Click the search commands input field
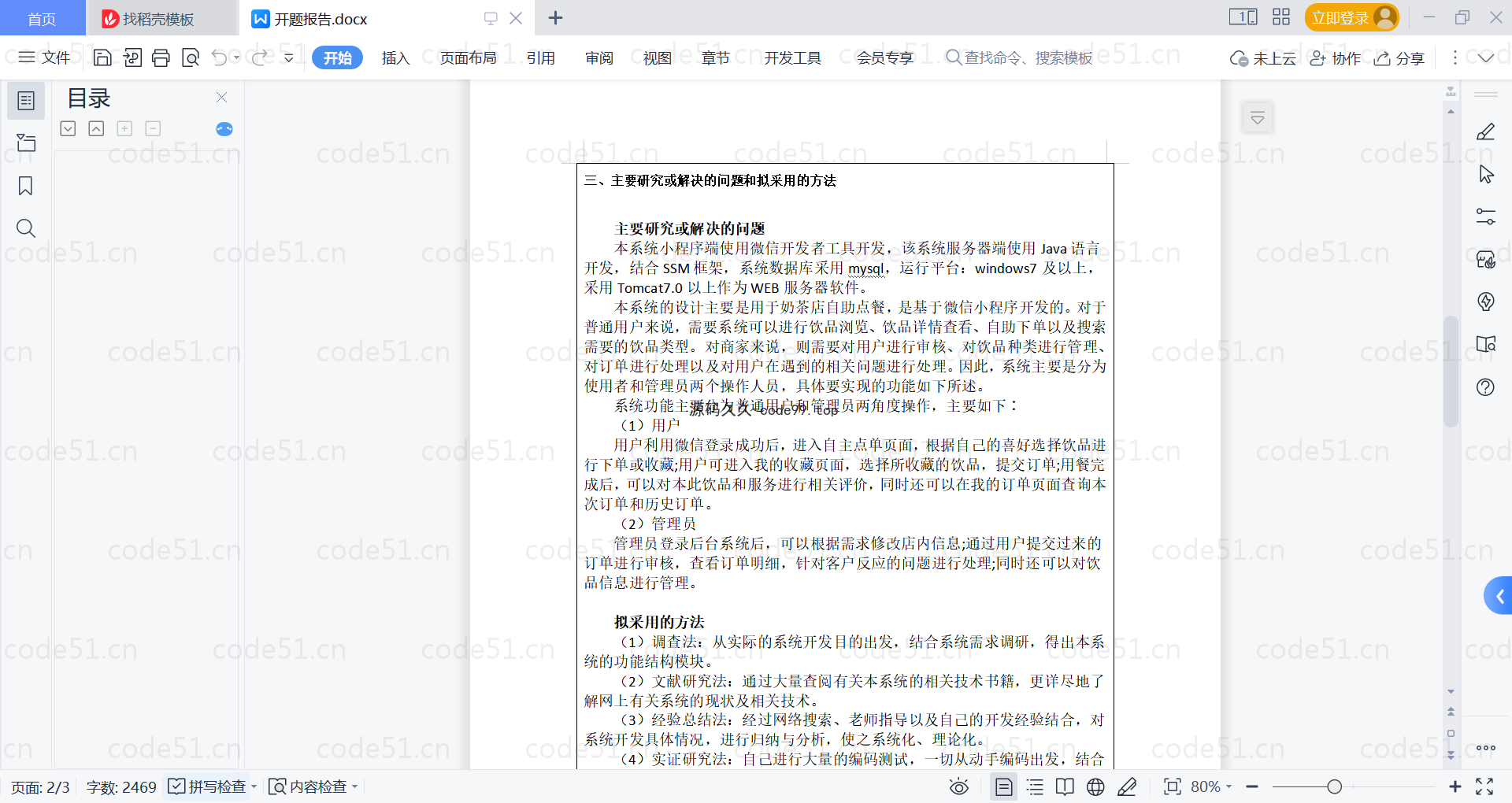This screenshot has height=803, width=1512. click(x=1020, y=57)
